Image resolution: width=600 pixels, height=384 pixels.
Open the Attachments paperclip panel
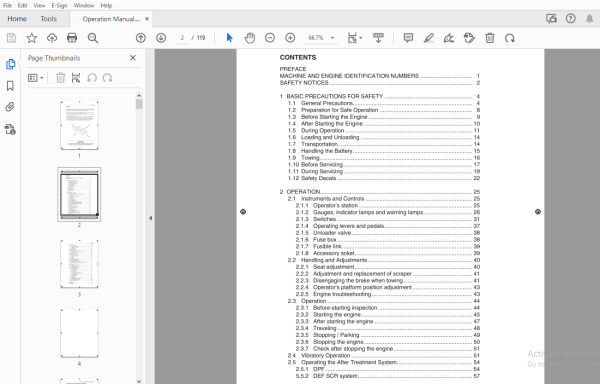click(10, 107)
